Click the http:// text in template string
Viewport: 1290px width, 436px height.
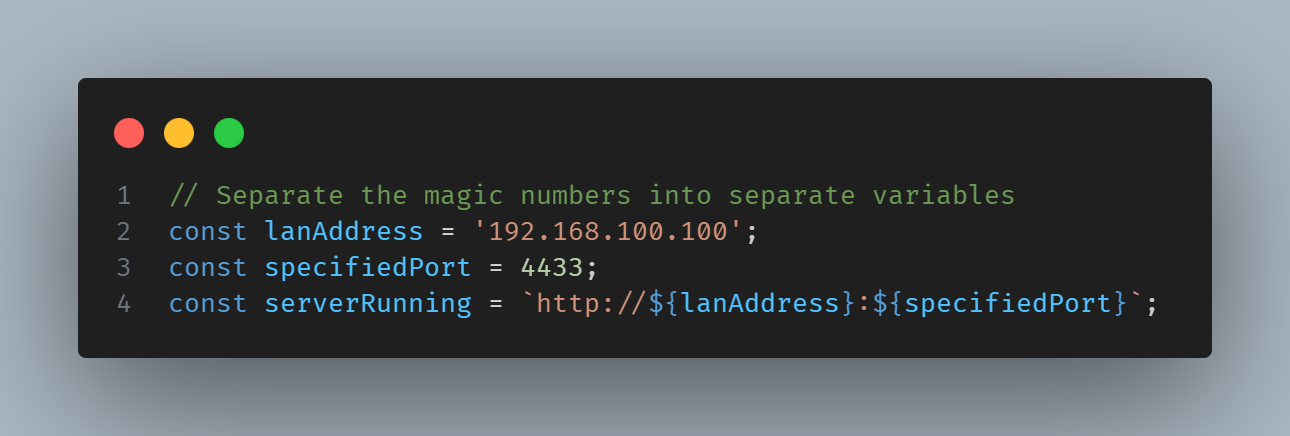pos(592,303)
